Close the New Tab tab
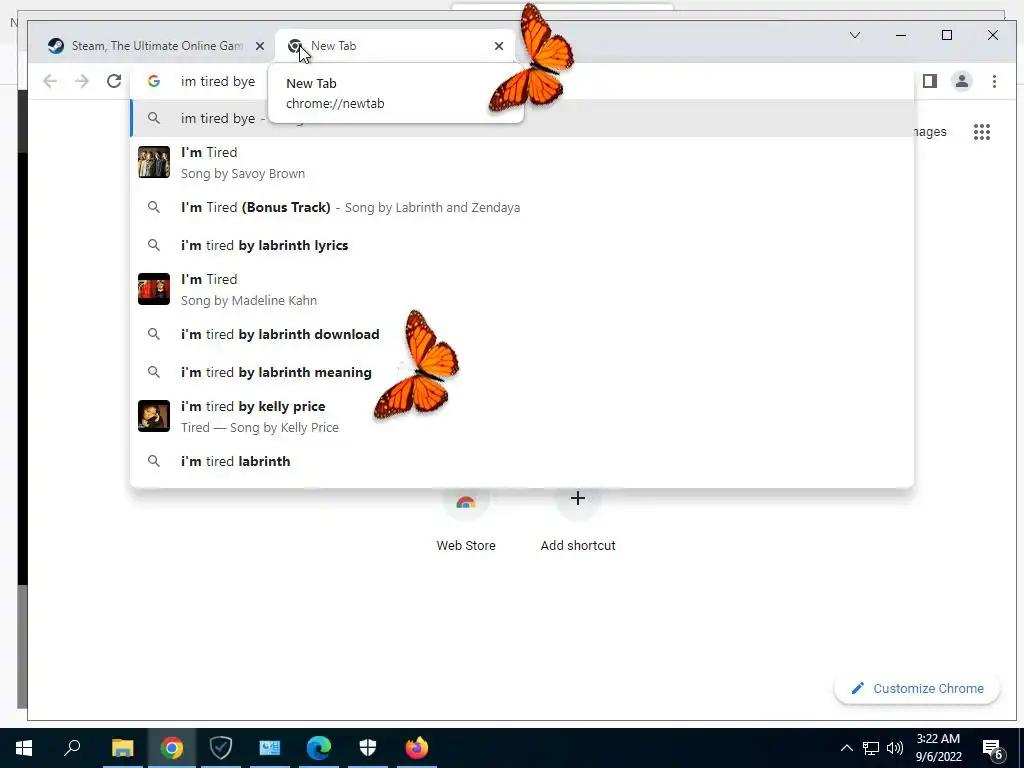This screenshot has width=1024, height=768. click(499, 46)
